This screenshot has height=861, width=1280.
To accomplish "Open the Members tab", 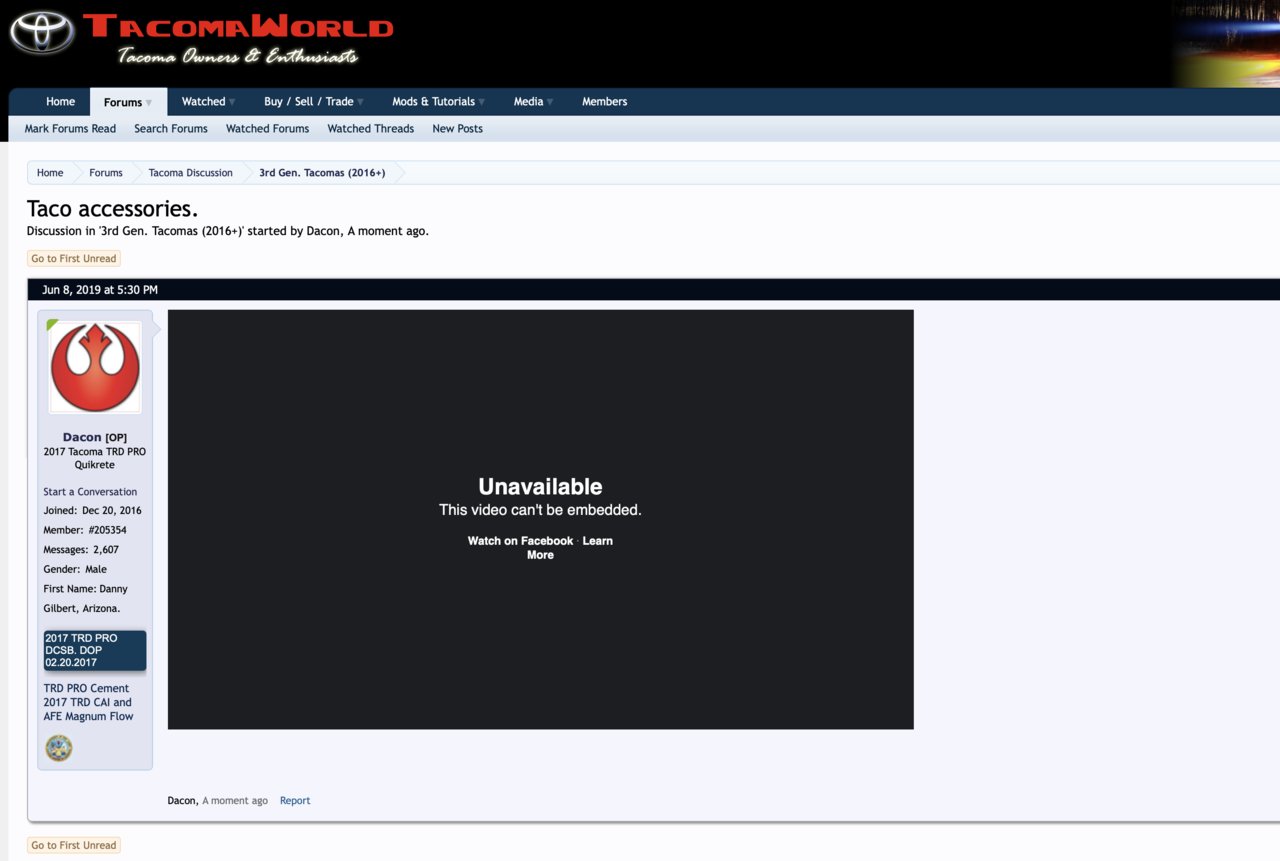I will pos(605,101).
